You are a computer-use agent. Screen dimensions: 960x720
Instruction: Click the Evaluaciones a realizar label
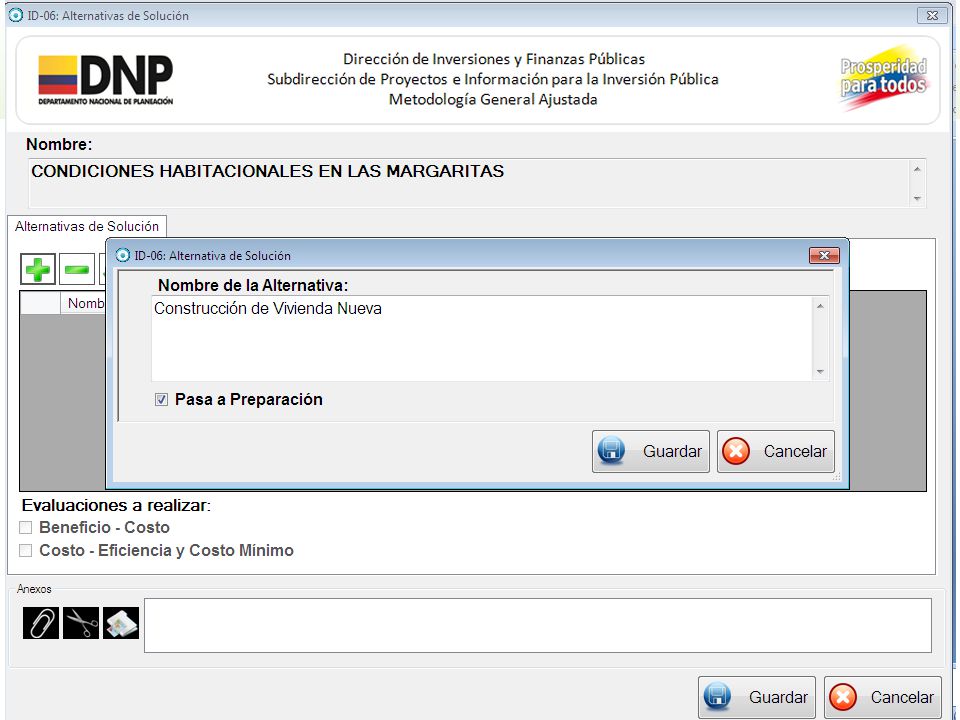[116, 506]
